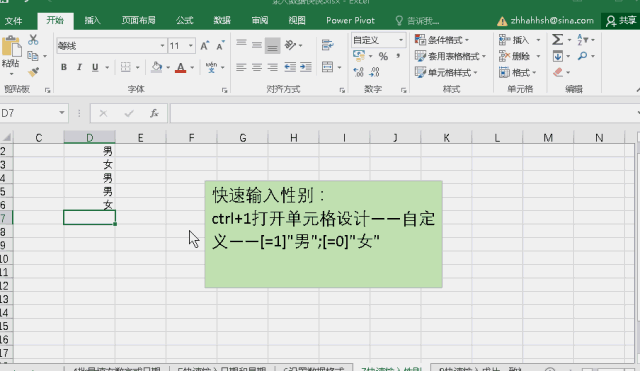Apply comma style
640x371 pixels.
click(398, 56)
